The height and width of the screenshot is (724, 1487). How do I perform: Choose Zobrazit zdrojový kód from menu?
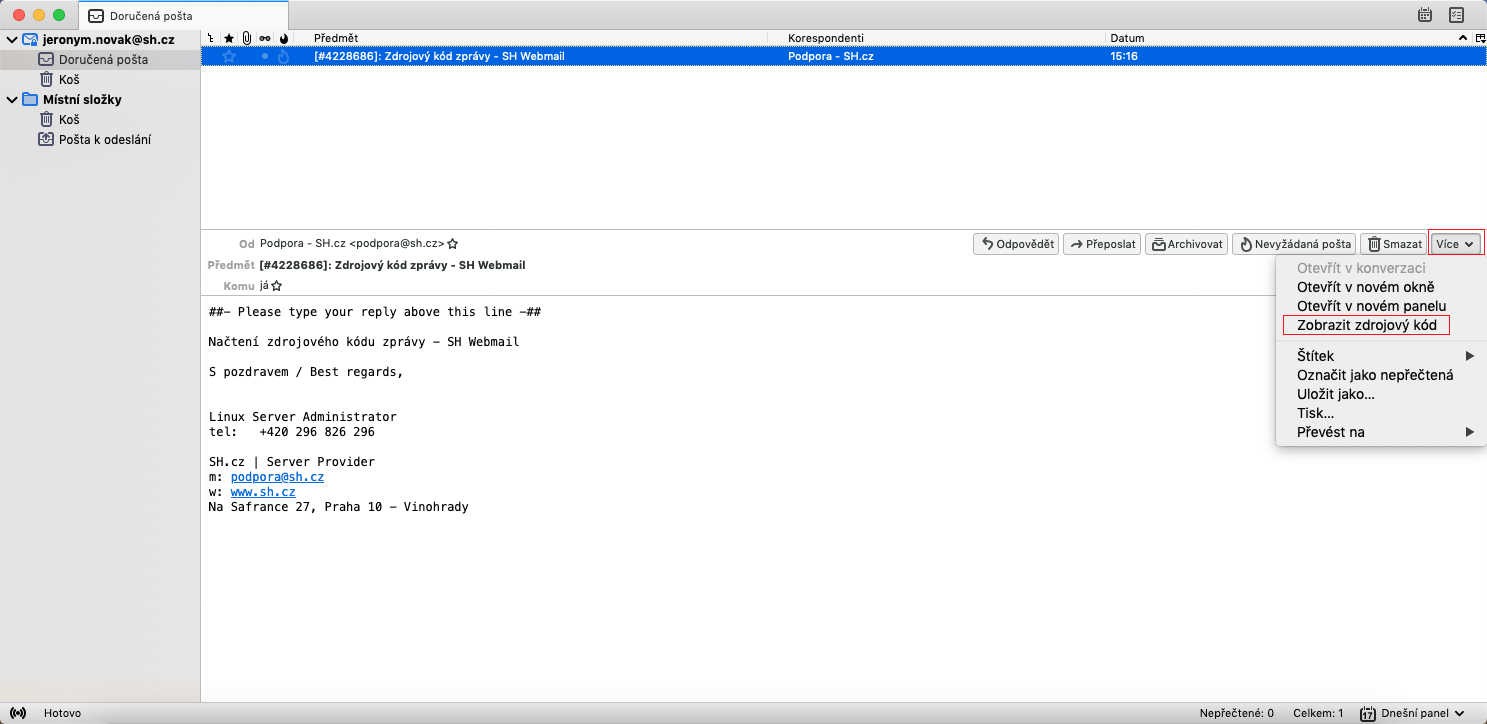pyautogui.click(x=1366, y=326)
